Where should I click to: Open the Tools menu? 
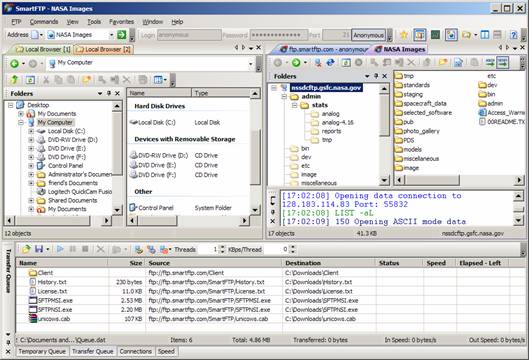(94, 22)
